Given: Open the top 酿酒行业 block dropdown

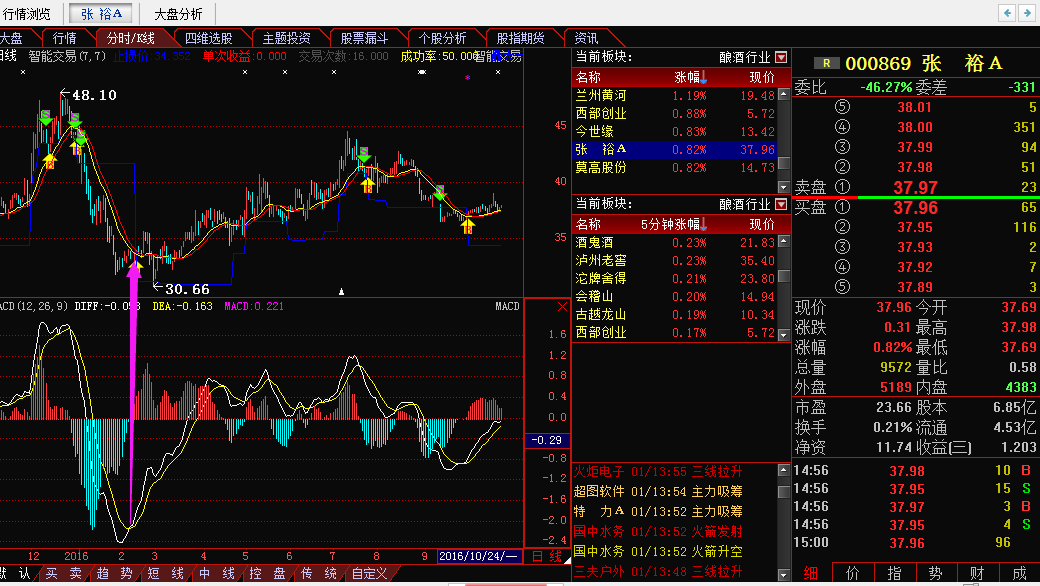Looking at the screenshot, I should tap(781, 57).
